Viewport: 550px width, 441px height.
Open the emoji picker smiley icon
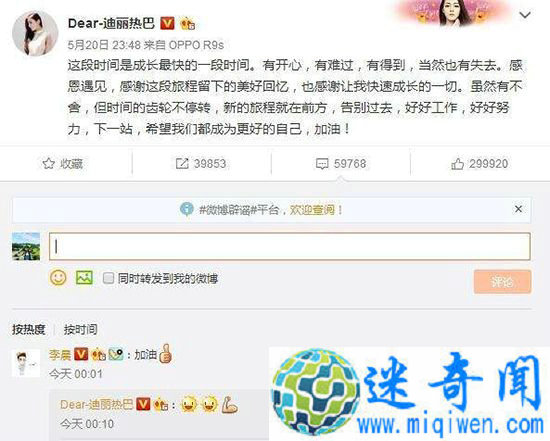(x=58, y=278)
